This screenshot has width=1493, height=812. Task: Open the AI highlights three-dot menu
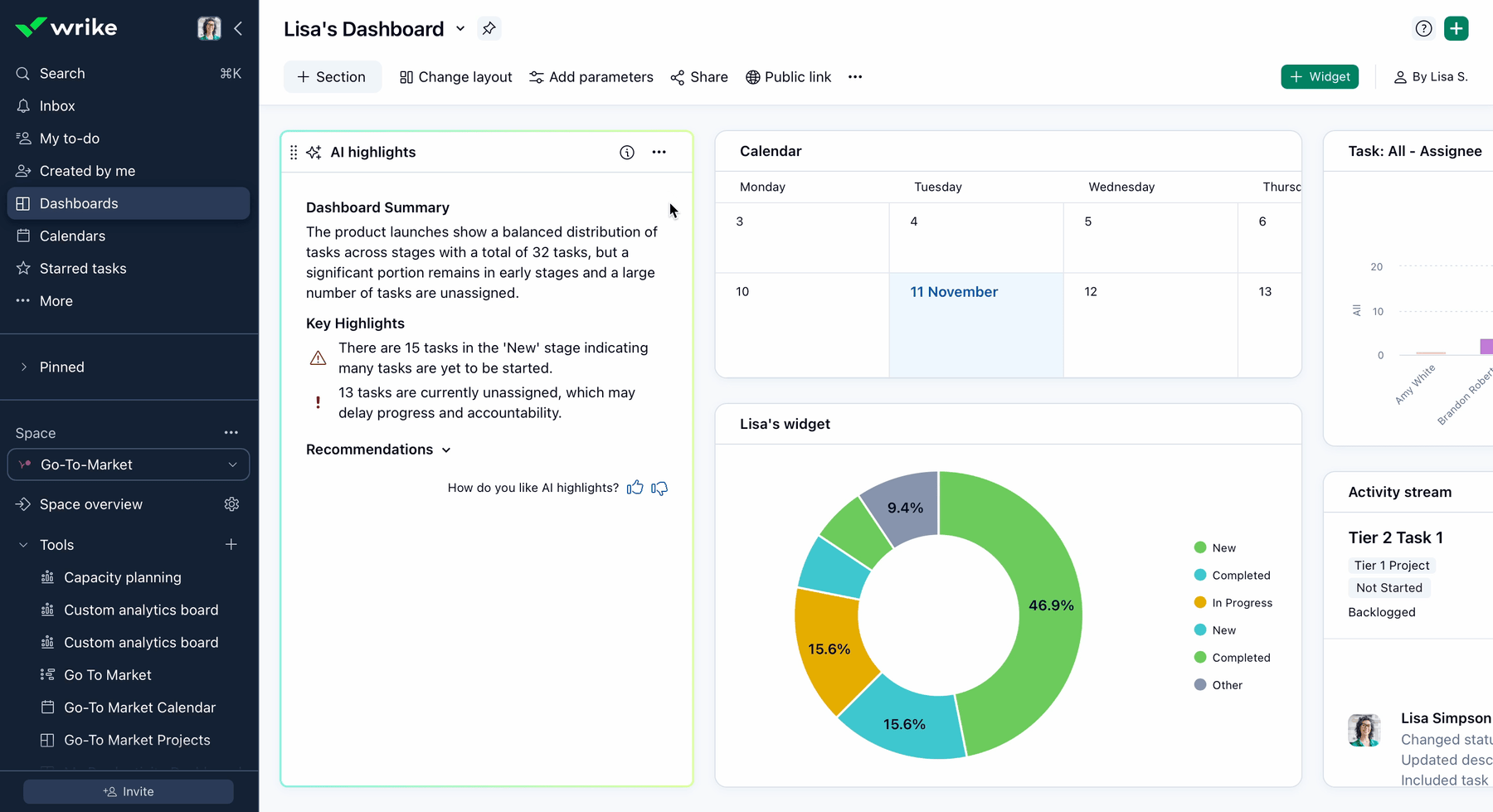[x=659, y=153]
